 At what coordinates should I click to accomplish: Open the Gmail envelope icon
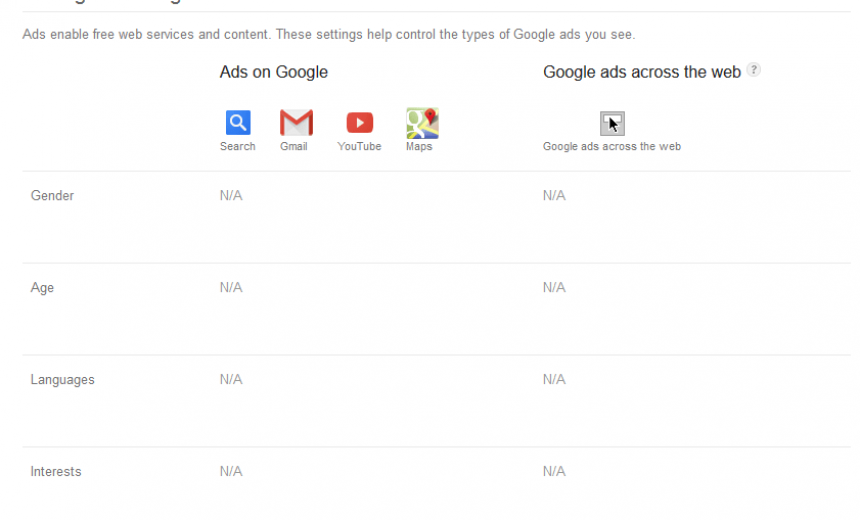click(x=296, y=123)
